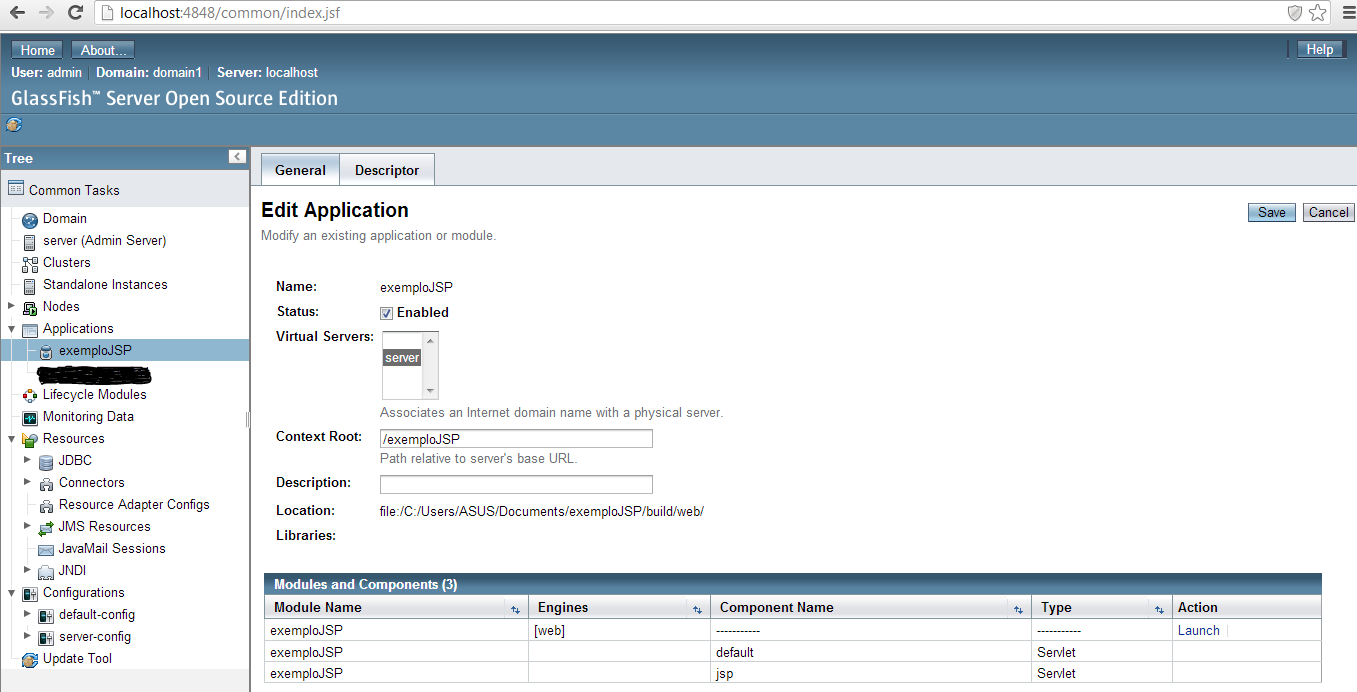Cancel editing the application
The width and height of the screenshot is (1357, 692).
(1329, 212)
